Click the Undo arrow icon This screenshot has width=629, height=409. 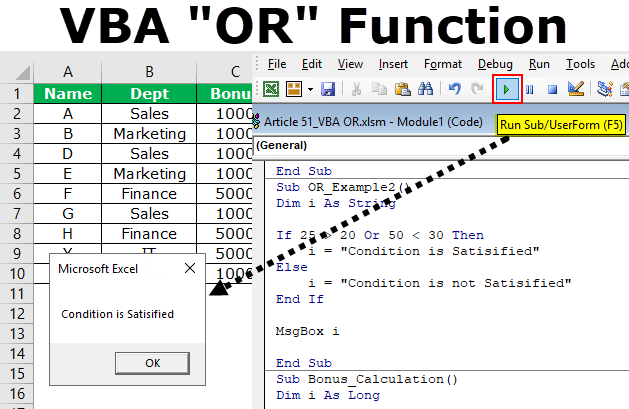[x=455, y=89]
